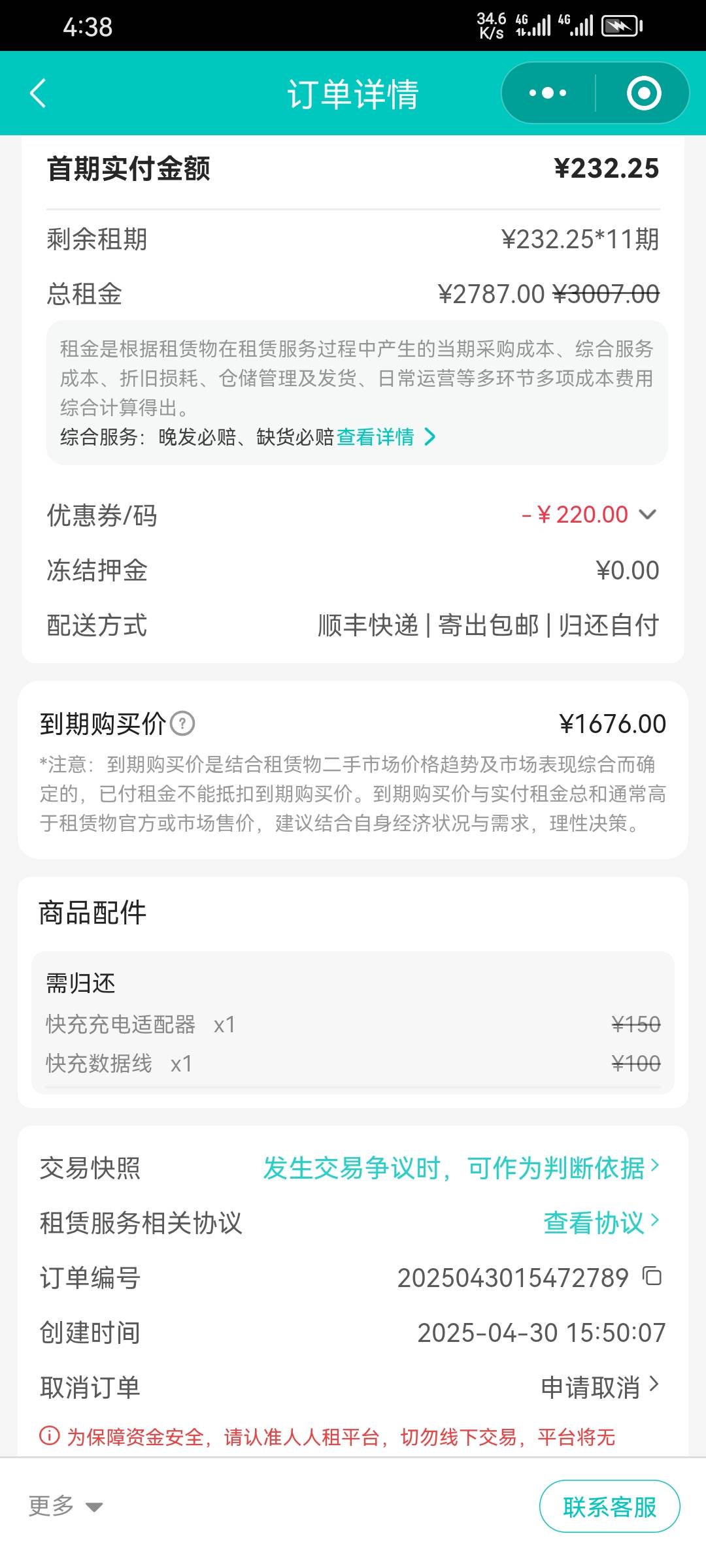The width and height of the screenshot is (706, 1568).
Task: Tap 查看详情 service details link
Action: coord(375,436)
